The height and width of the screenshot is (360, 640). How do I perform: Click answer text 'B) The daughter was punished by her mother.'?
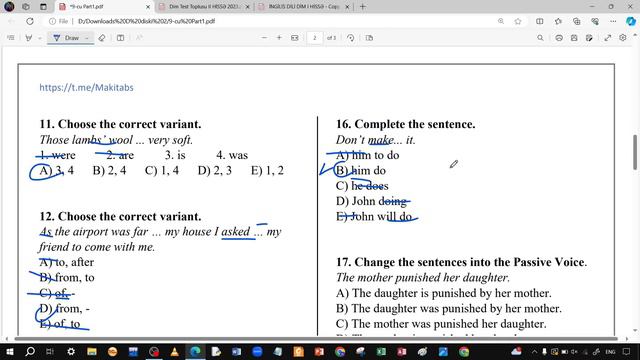click(x=449, y=308)
